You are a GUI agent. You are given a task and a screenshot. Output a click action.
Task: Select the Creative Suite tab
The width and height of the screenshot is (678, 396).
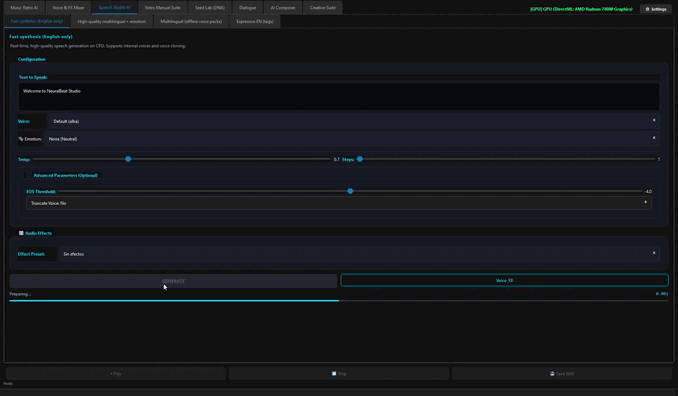click(x=323, y=8)
